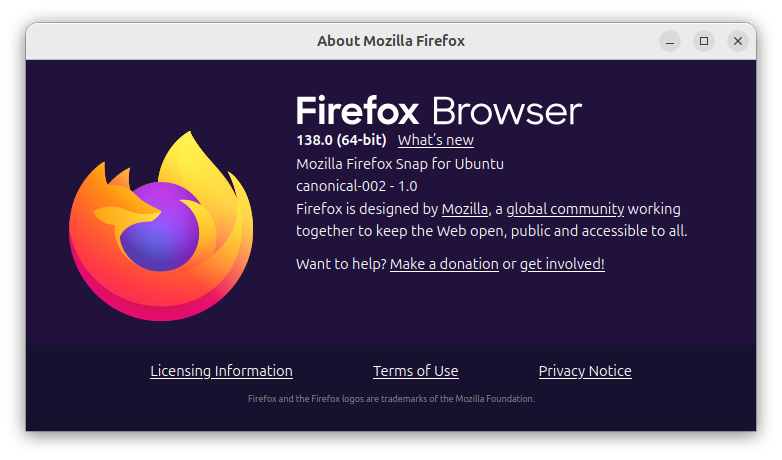Visit the "get involved!" link
Image resolution: width=782 pixels, height=460 pixels.
click(x=562, y=264)
